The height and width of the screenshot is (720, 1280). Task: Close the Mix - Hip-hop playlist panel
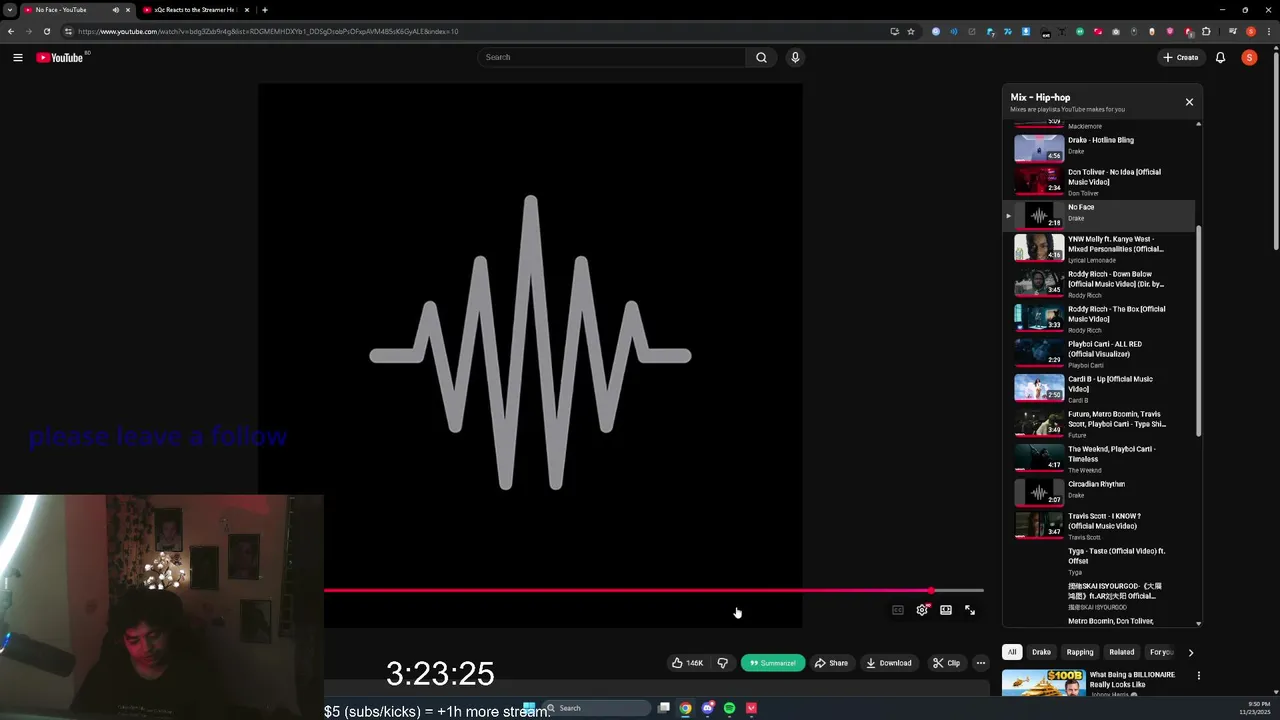coord(1189,102)
